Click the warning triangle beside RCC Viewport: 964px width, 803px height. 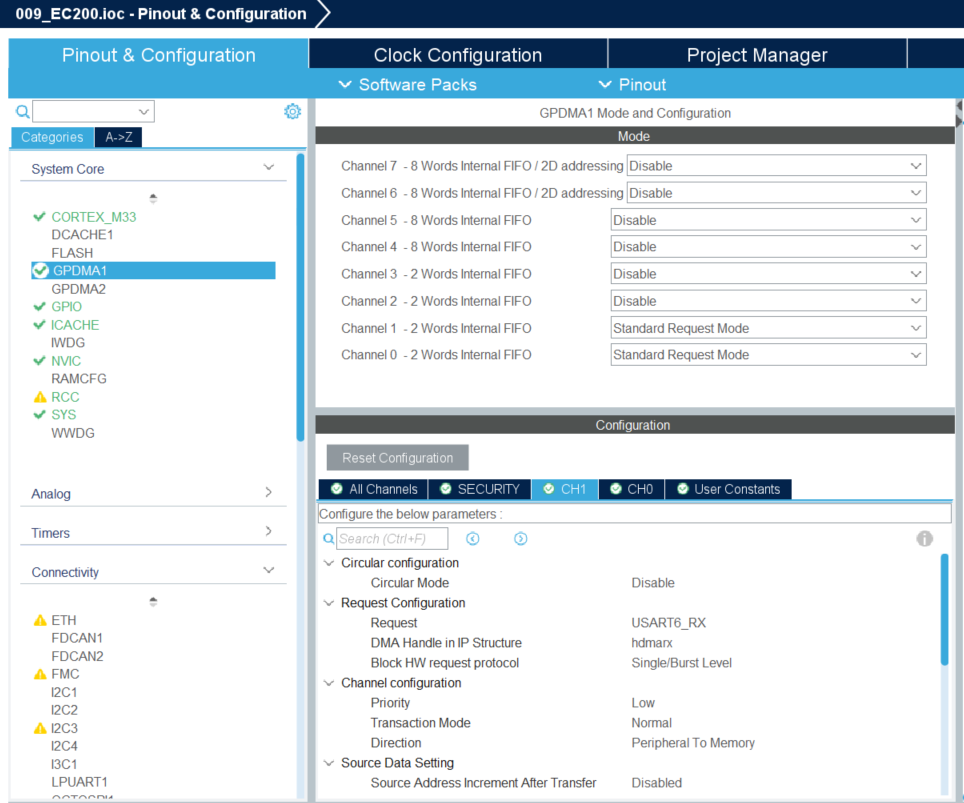(x=39, y=397)
